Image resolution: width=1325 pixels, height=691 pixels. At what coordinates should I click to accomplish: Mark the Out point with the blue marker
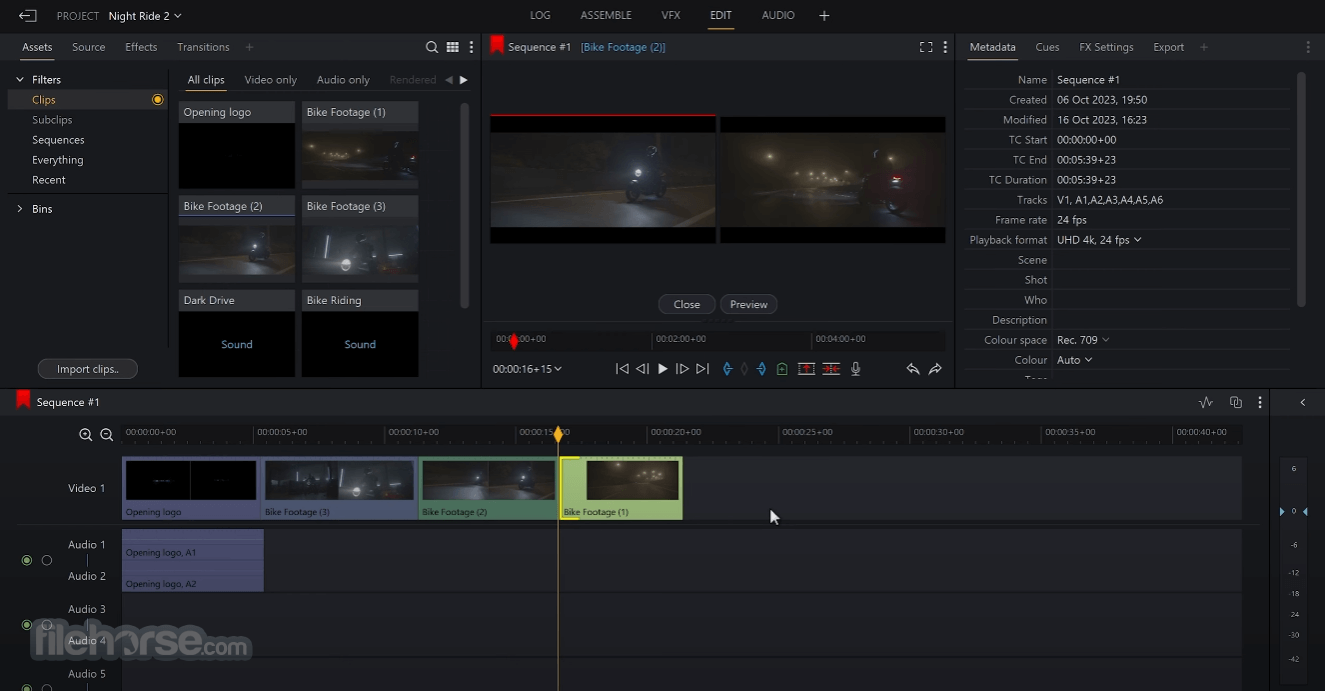coord(761,369)
